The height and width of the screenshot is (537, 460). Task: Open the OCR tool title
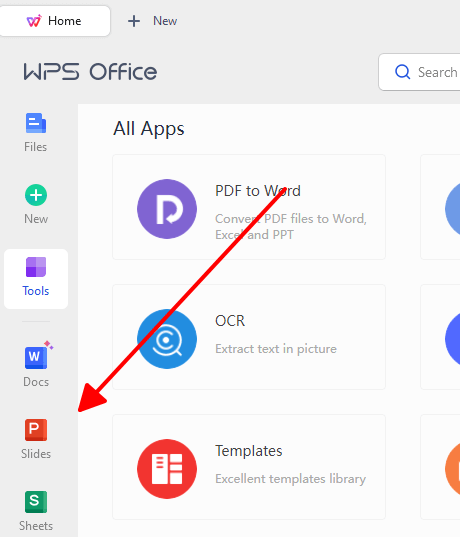click(x=230, y=321)
